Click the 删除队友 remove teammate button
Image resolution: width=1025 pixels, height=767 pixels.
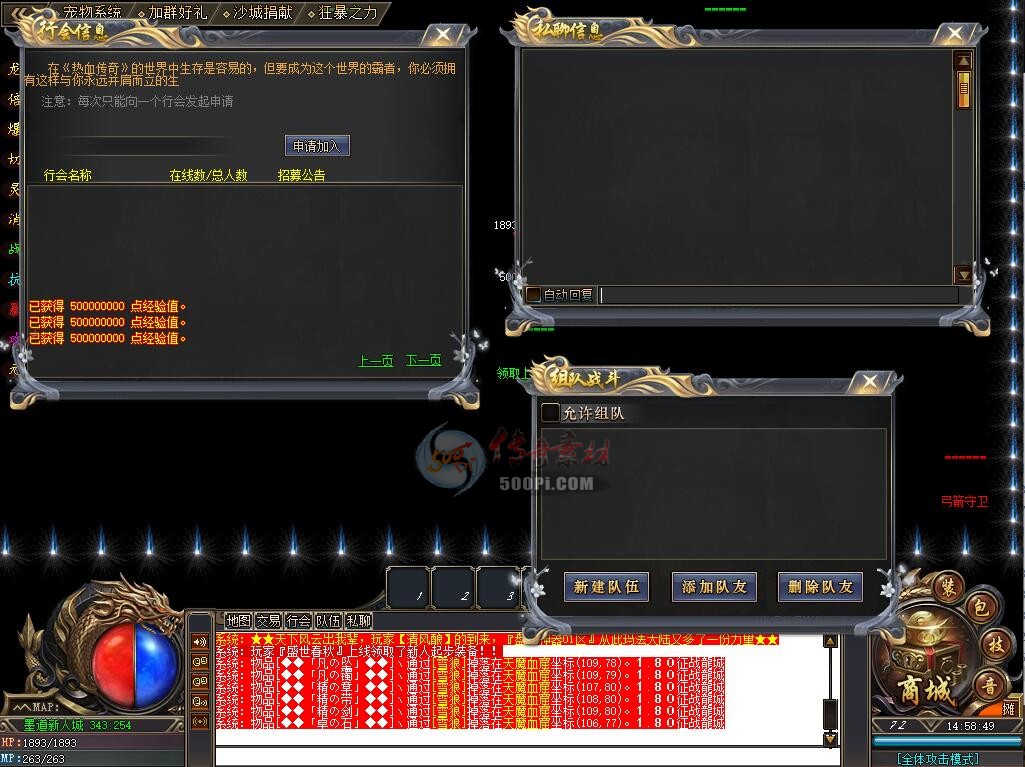coord(820,587)
